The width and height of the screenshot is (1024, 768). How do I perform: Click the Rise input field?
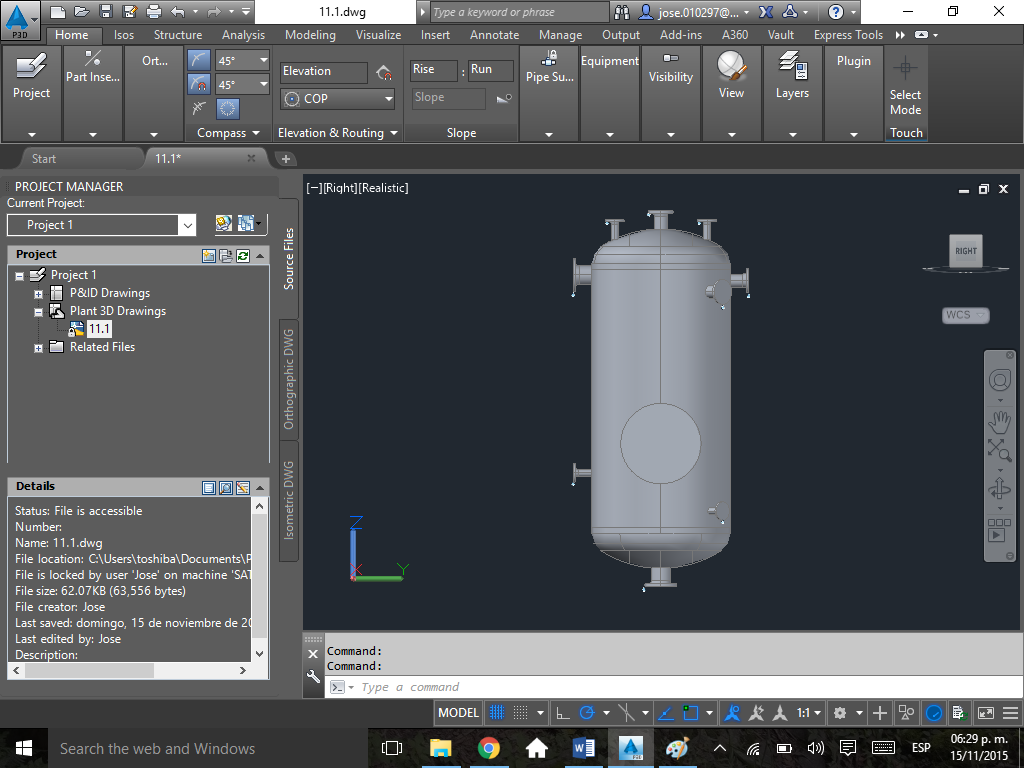434,69
